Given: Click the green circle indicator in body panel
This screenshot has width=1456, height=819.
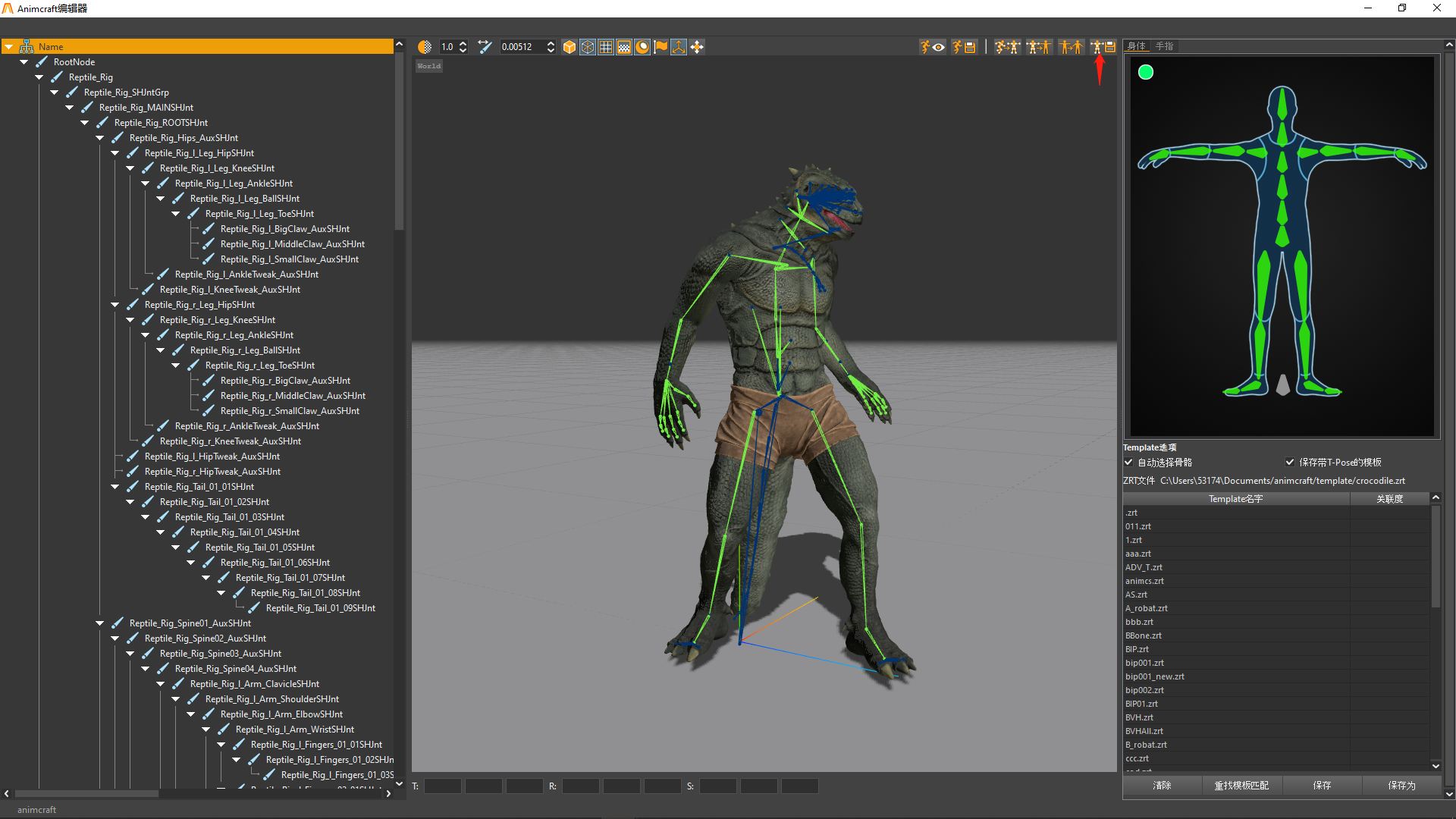Looking at the screenshot, I should pyautogui.click(x=1146, y=72).
